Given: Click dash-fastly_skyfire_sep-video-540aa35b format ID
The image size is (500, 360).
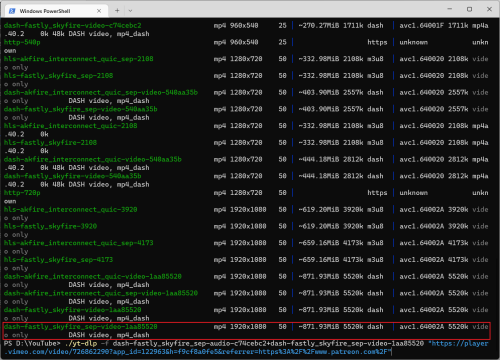Looking at the screenshot, I should (81, 109).
